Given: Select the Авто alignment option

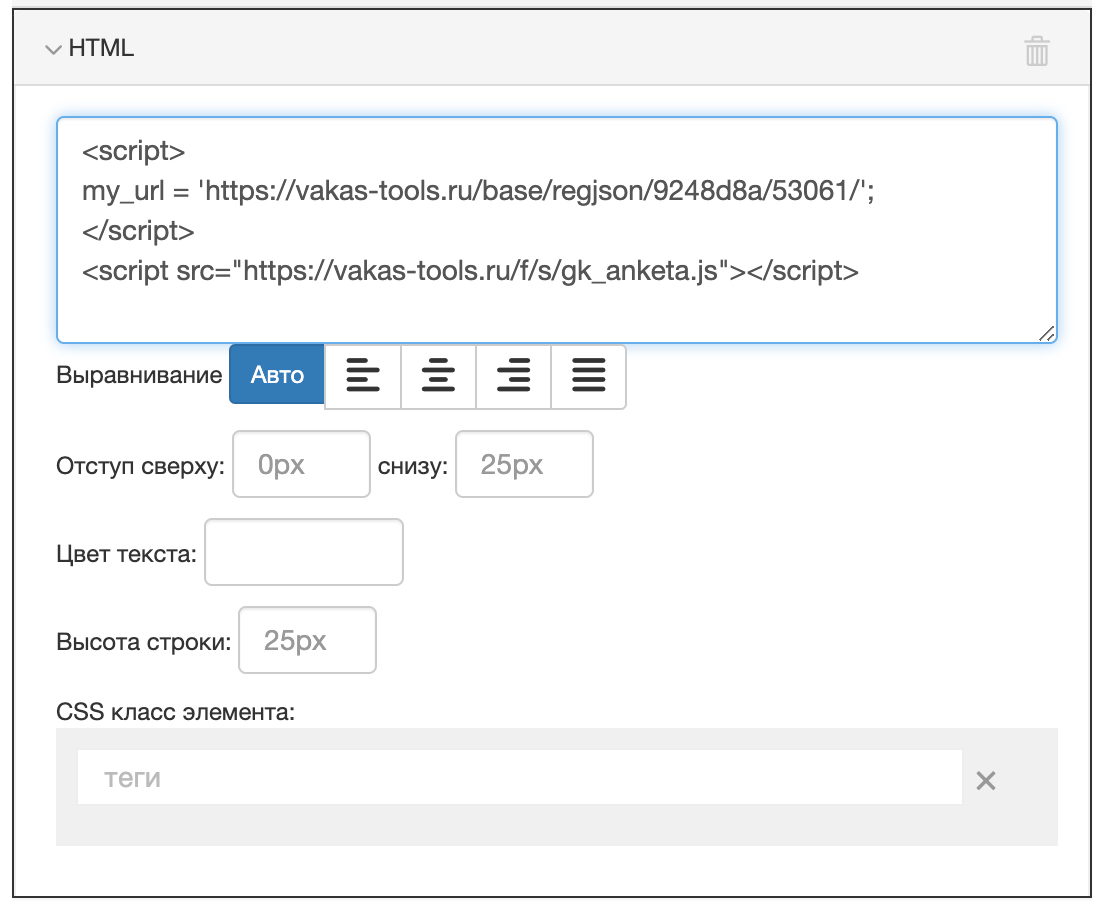Looking at the screenshot, I should coord(277,375).
